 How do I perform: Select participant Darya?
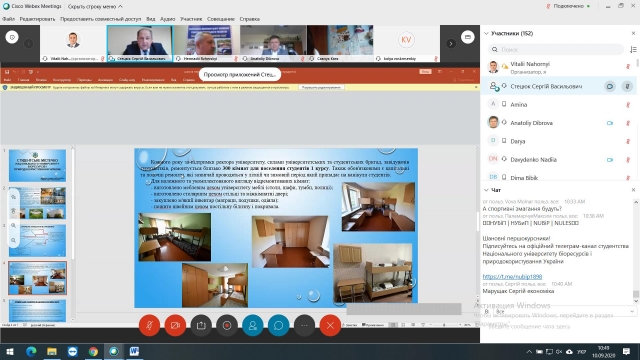click(x=558, y=141)
